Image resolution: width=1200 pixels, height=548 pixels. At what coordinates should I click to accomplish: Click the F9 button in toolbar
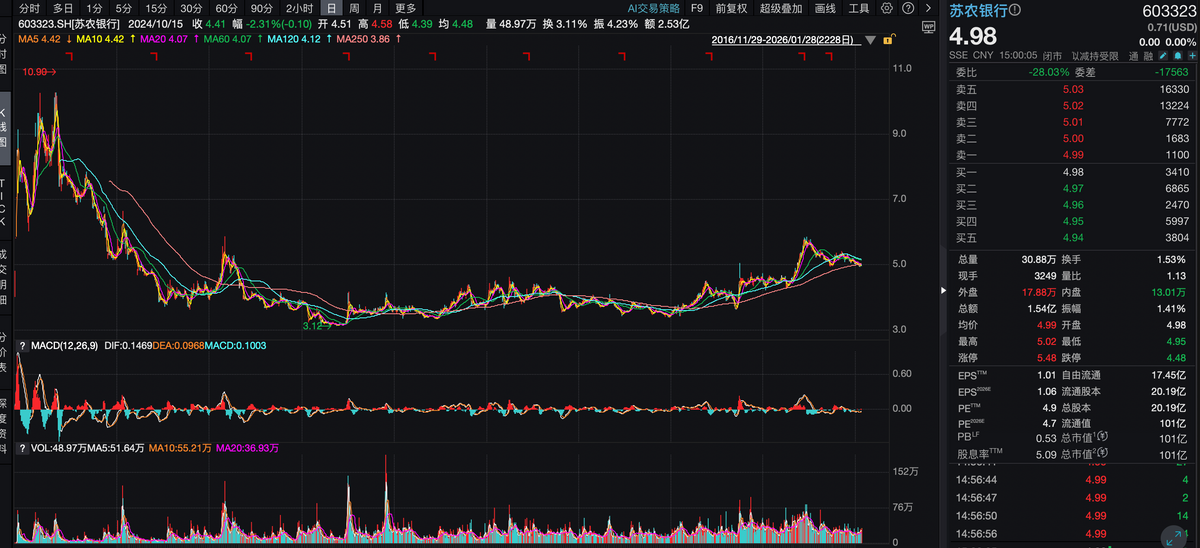(697, 8)
